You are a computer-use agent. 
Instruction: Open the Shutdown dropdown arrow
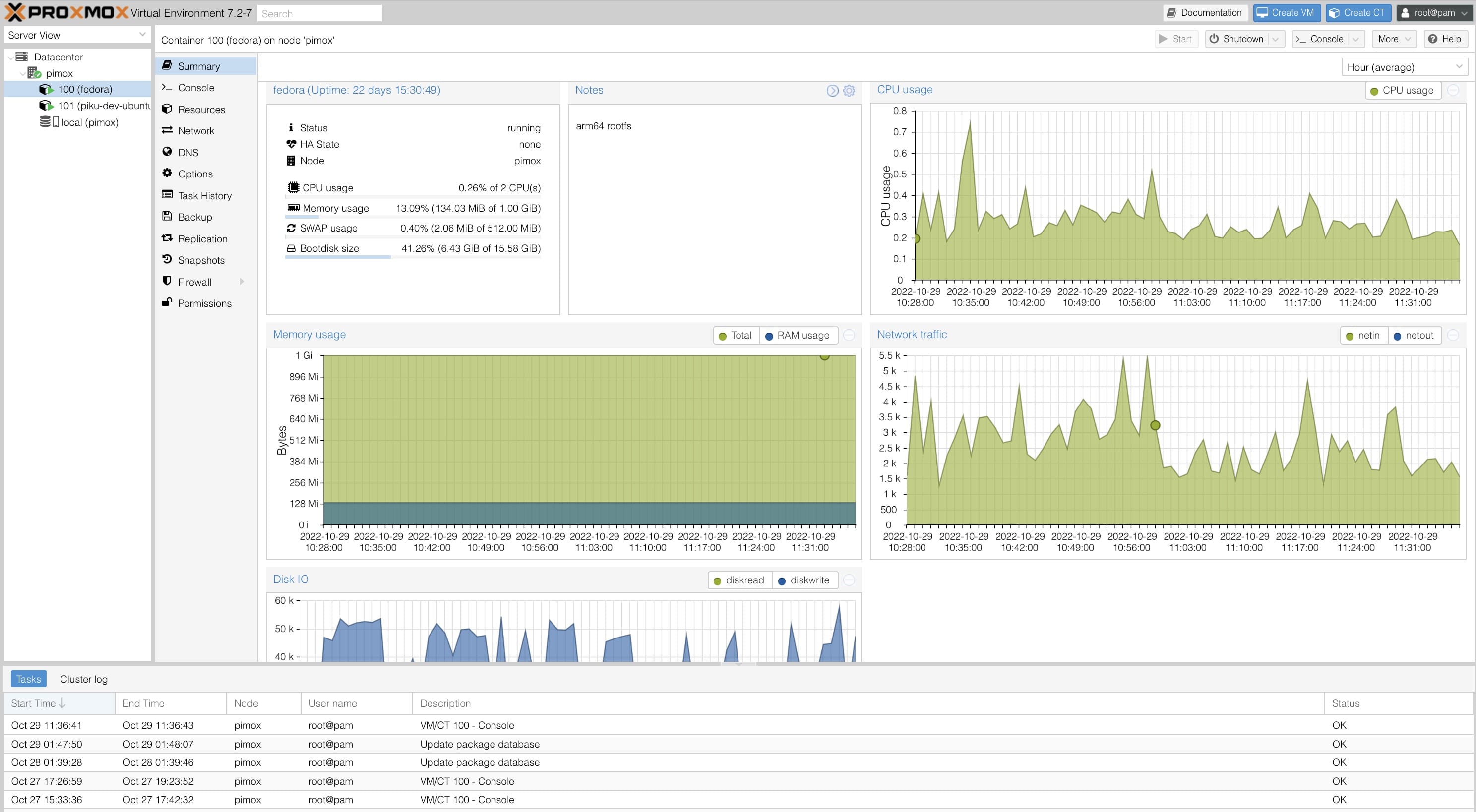pos(1276,39)
